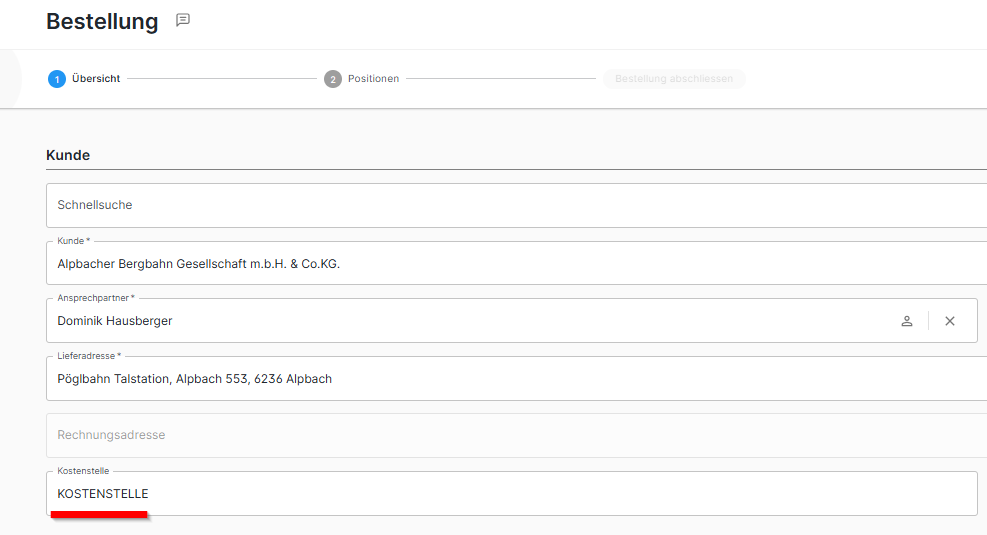
Task: Click into the empty Rechnungsadresse field
Action: [x=500, y=435]
